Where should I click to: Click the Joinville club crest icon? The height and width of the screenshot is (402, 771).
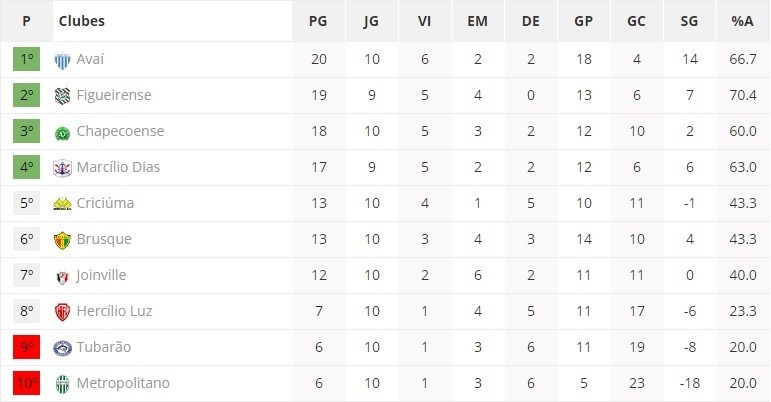pos(62,278)
